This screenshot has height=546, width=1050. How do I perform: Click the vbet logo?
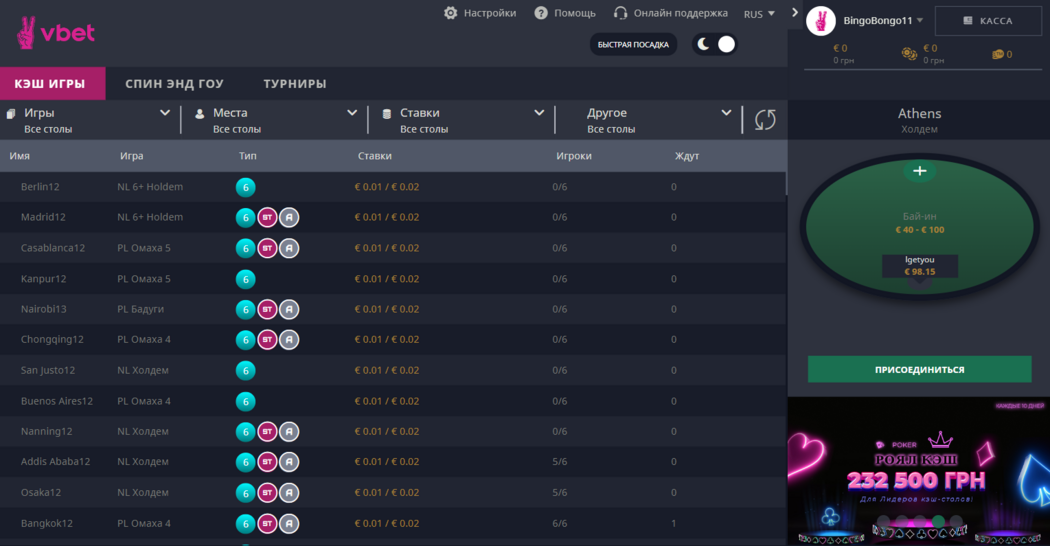pyautogui.click(x=56, y=33)
